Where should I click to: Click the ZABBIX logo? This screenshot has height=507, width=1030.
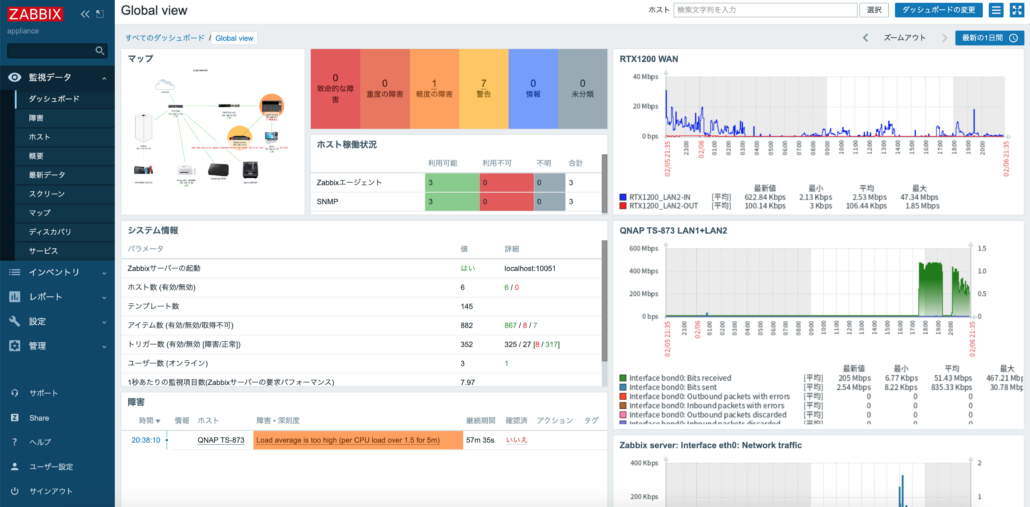35,14
